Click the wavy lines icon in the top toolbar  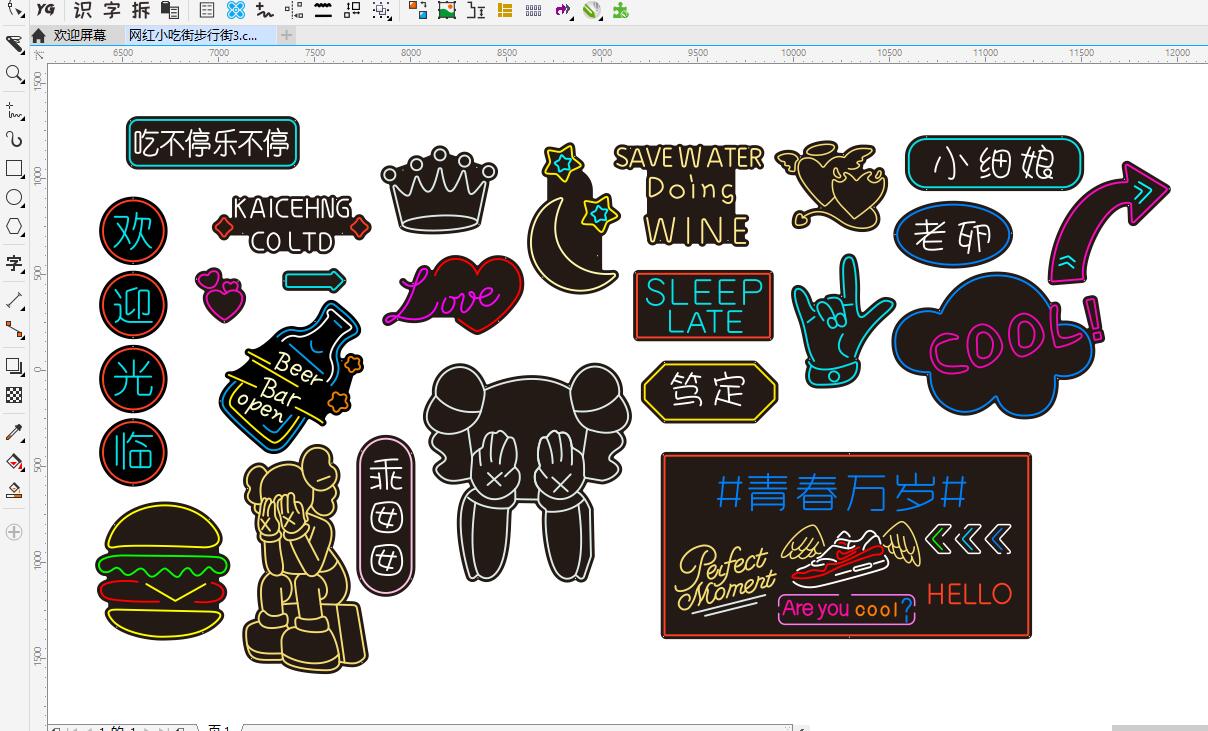[323, 10]
